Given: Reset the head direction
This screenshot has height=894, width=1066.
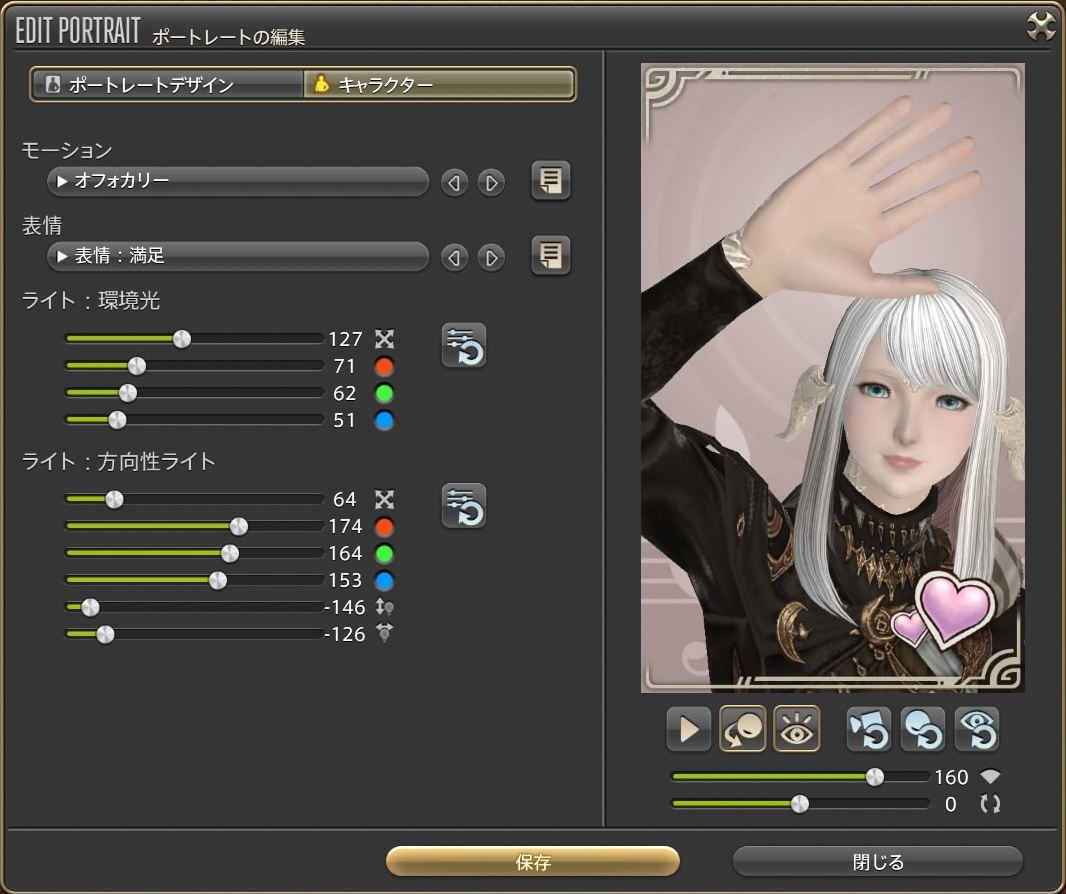Looking at the screenshot, I should (922, 729).
